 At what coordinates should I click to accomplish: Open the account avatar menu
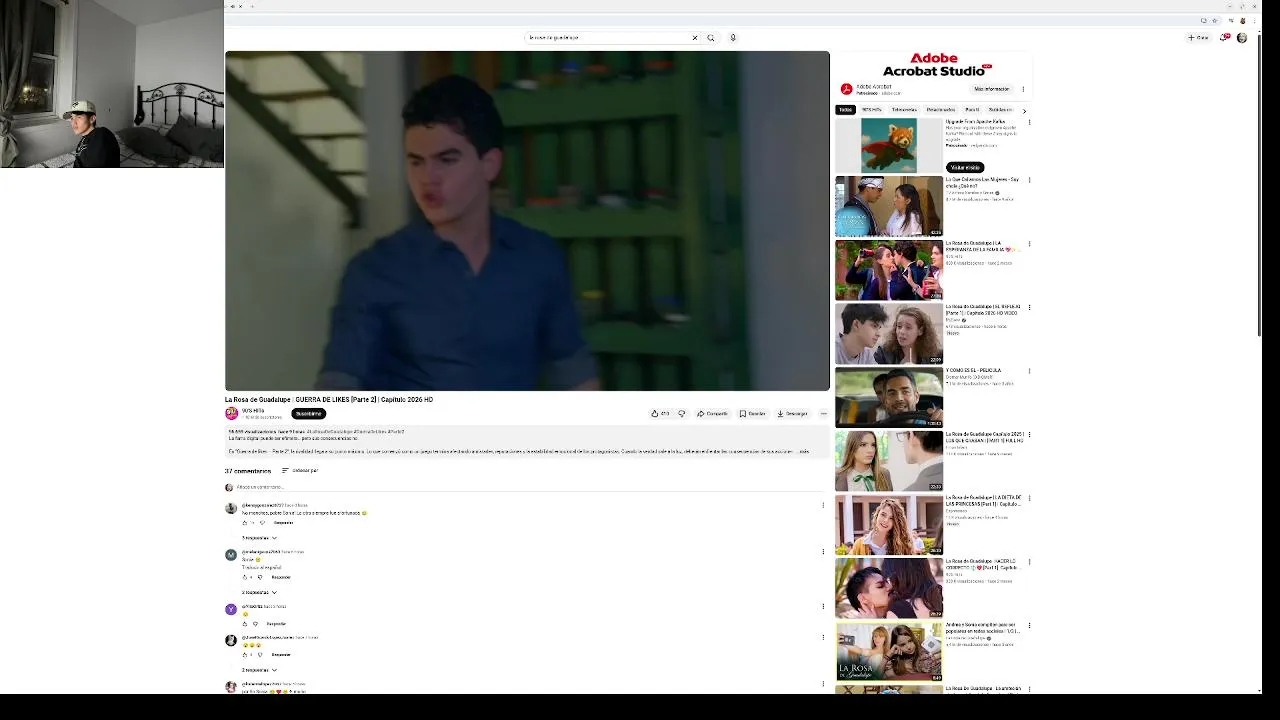coord(1242,38)
